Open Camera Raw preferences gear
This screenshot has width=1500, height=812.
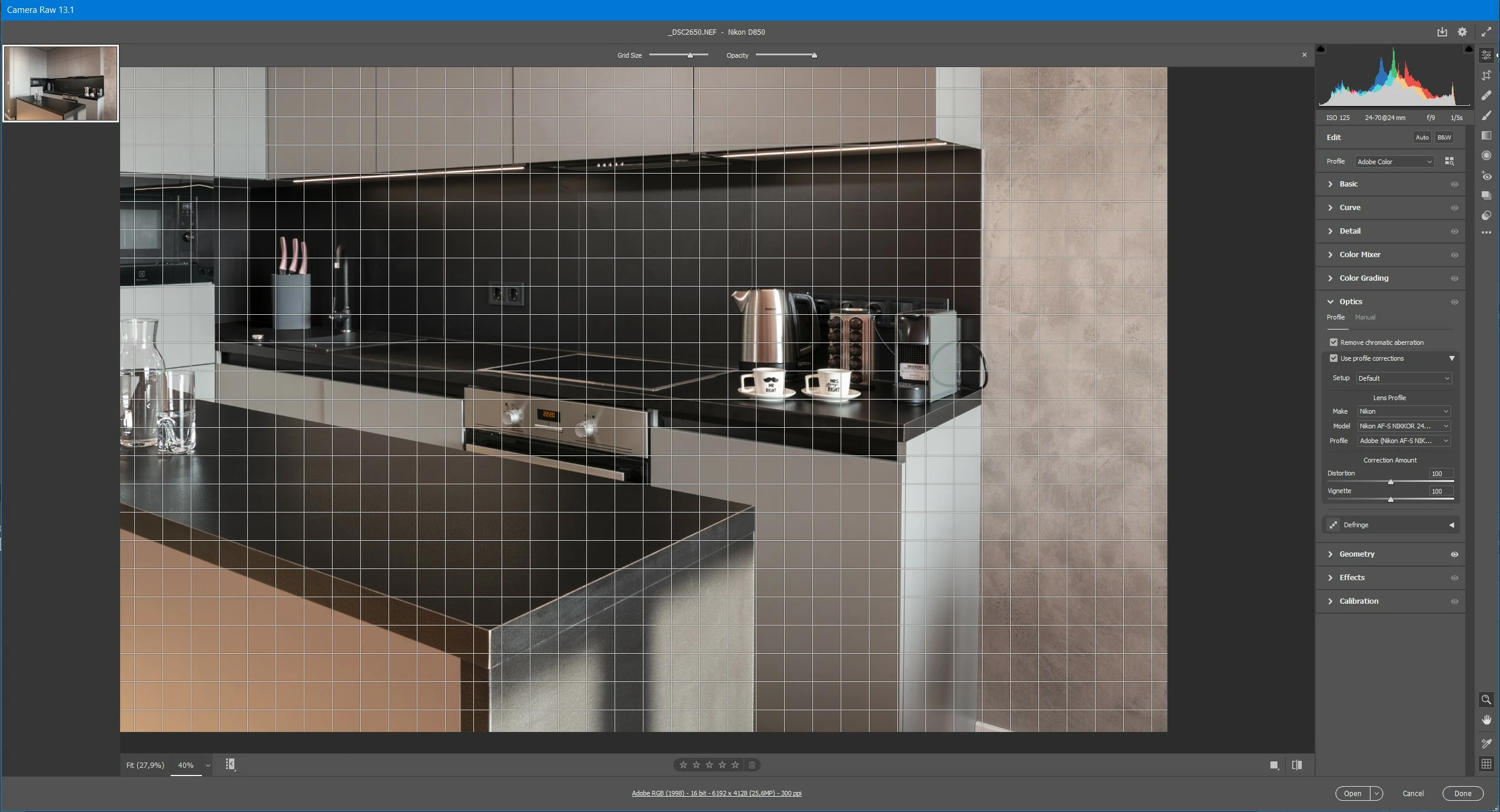click(1462, 32)
